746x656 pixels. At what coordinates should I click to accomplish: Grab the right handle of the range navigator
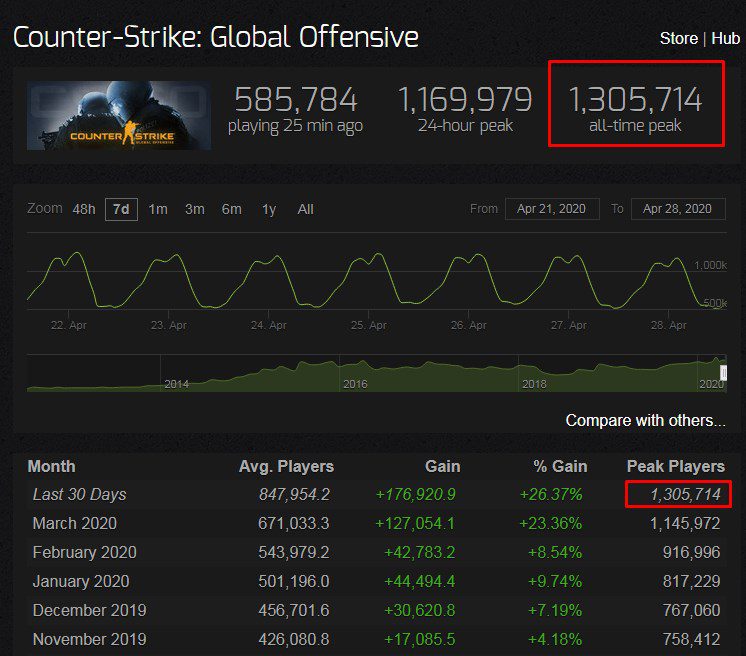(x=723, y=372)
